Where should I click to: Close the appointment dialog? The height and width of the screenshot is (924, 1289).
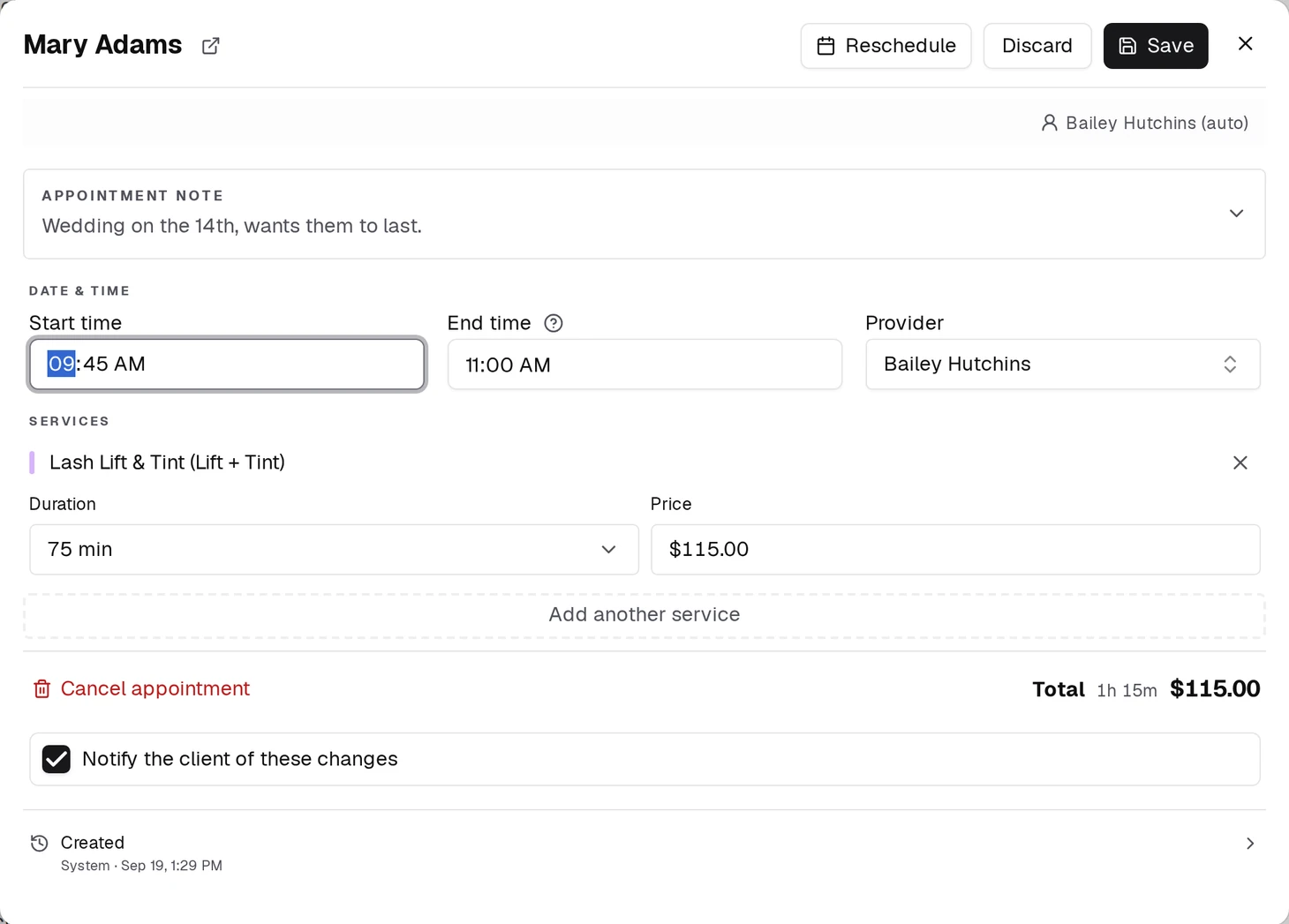click(x=1246, y=44)
